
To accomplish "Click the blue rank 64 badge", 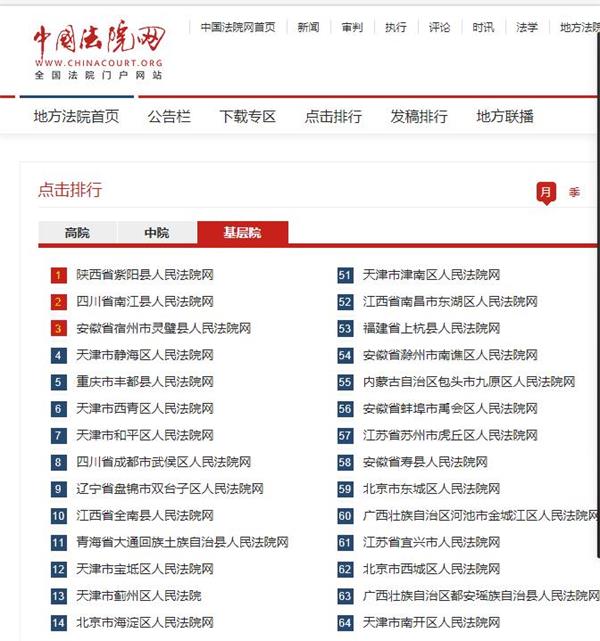I will [x=345, y=623].
